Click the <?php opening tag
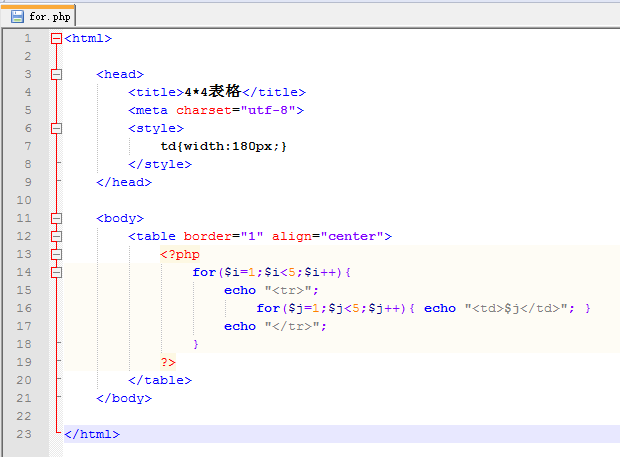This screenshot has height=457, width=620. click(180, 254)
